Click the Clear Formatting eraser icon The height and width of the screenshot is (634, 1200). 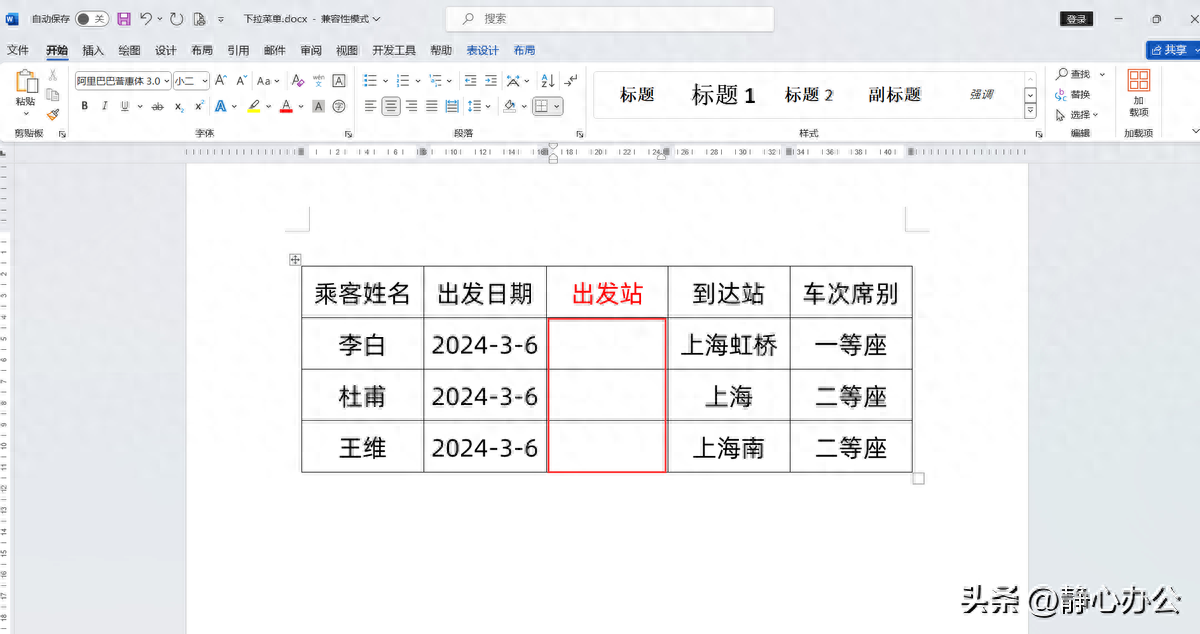[297, 81]
